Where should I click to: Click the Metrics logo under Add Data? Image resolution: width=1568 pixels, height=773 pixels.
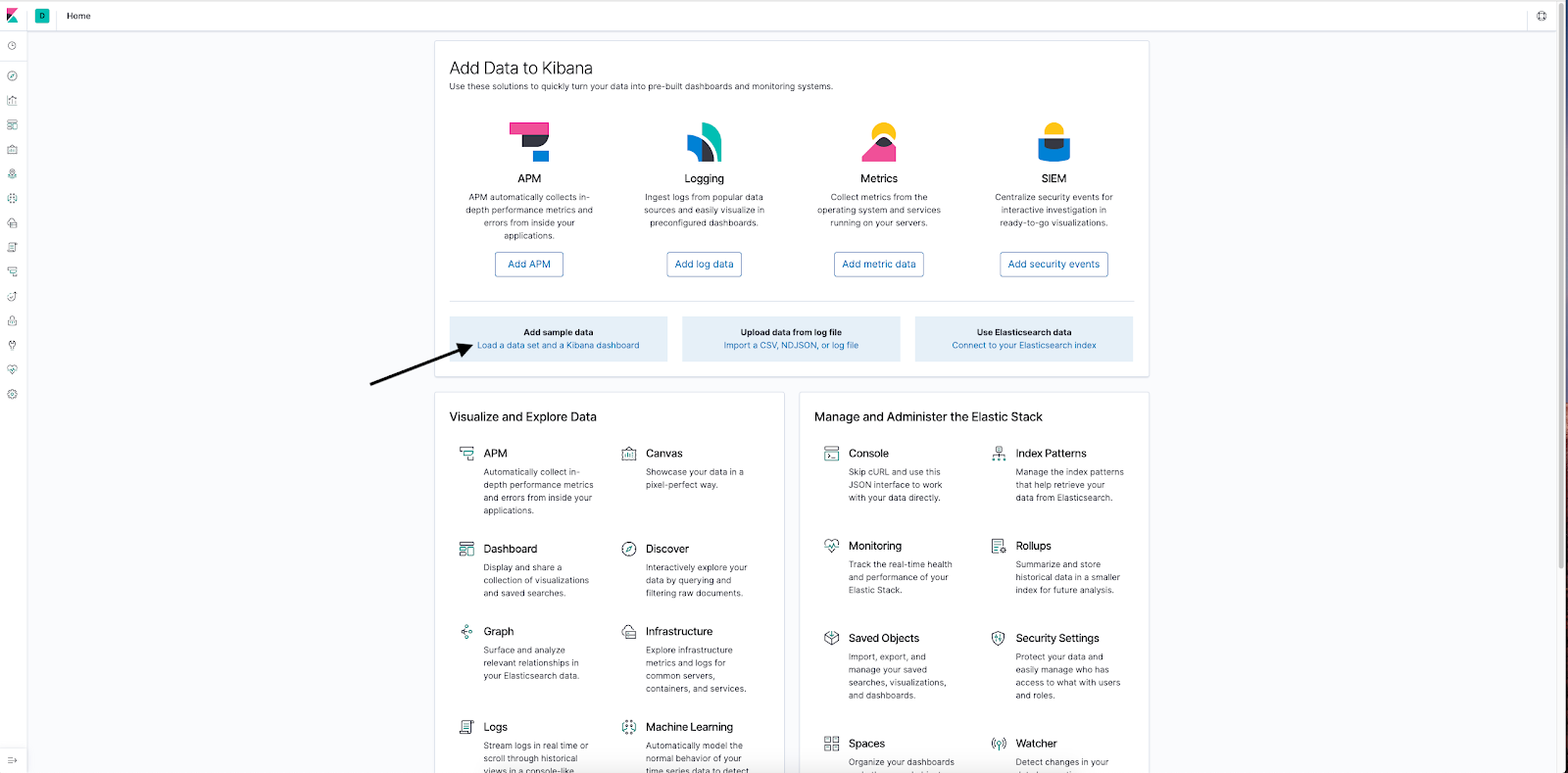pyautogui.click(x=879, y=142)
